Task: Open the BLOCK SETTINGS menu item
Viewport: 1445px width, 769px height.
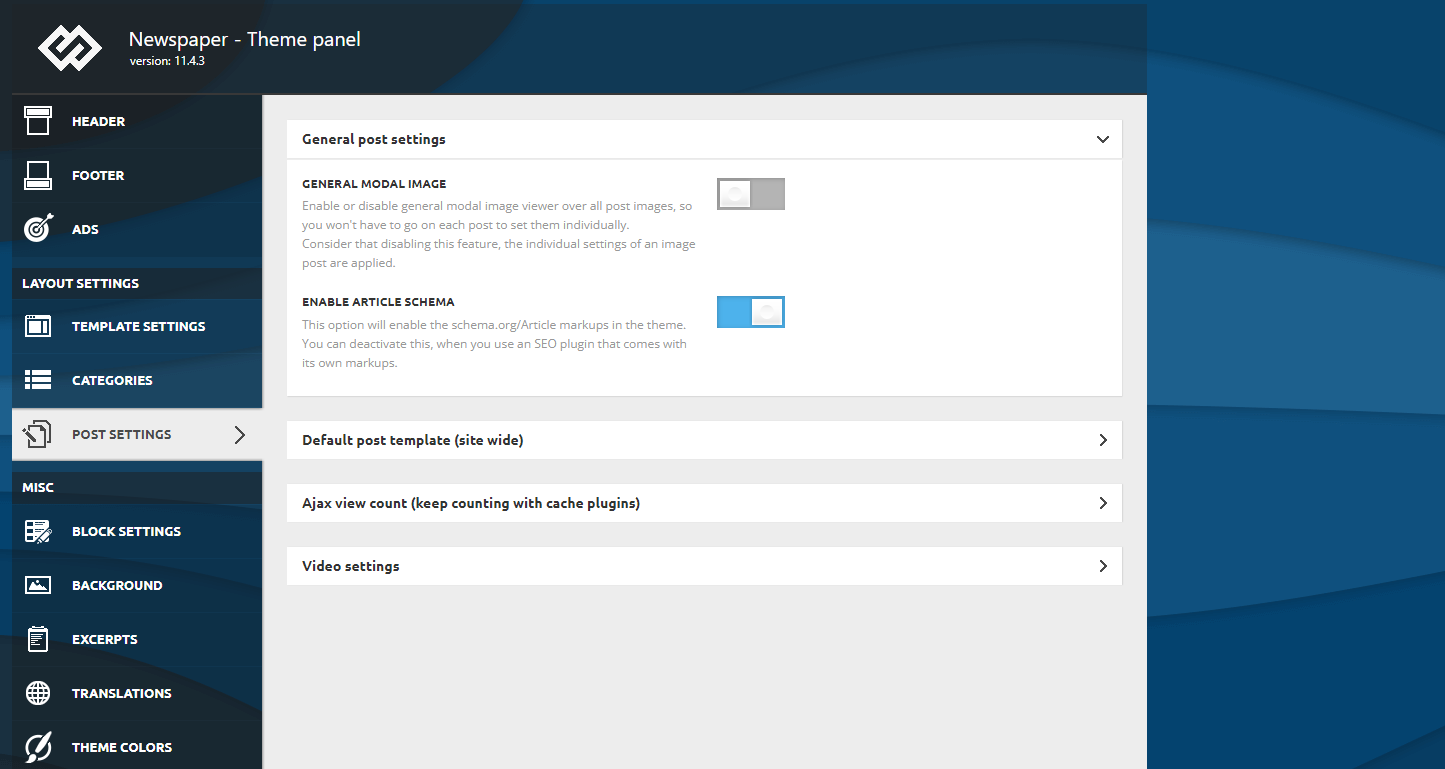Action: (x=137, y=531)
